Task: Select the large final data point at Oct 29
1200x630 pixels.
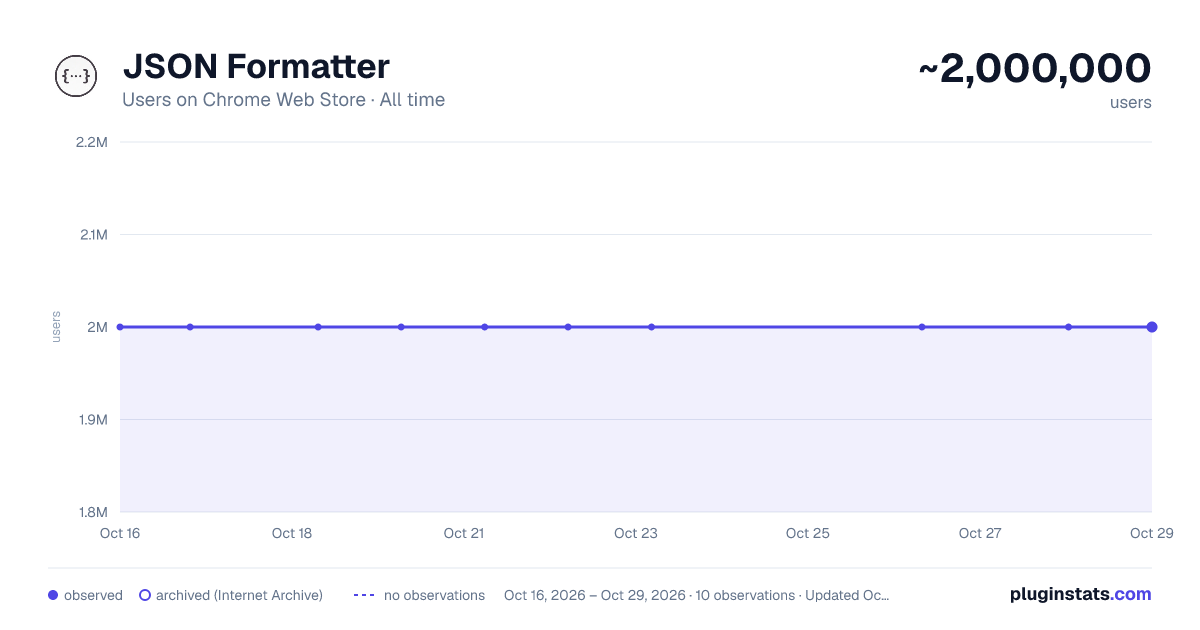Action: coord(1152,327)
